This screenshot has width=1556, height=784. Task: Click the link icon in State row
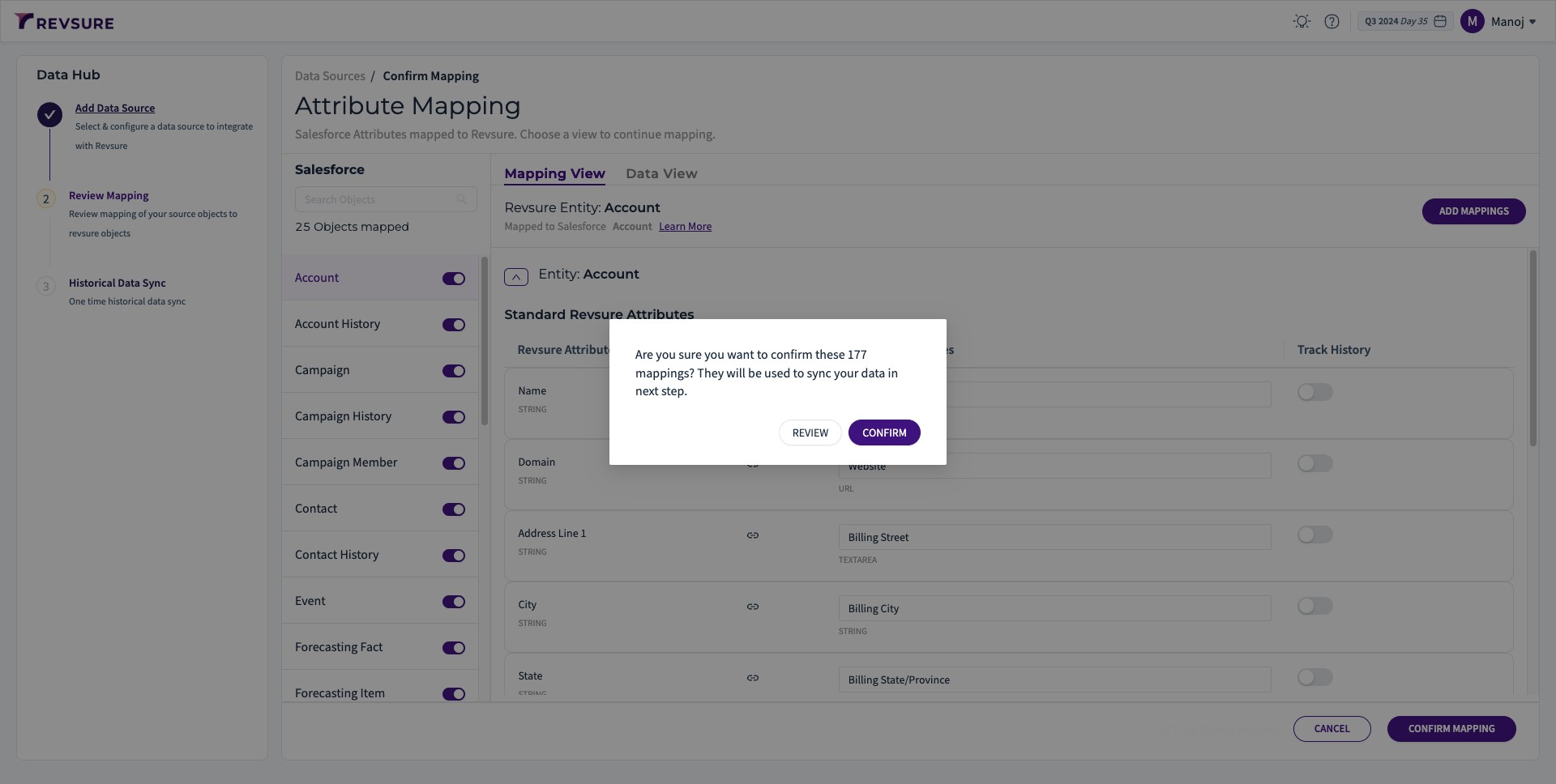pyautogui.click(x=753, y=678)
